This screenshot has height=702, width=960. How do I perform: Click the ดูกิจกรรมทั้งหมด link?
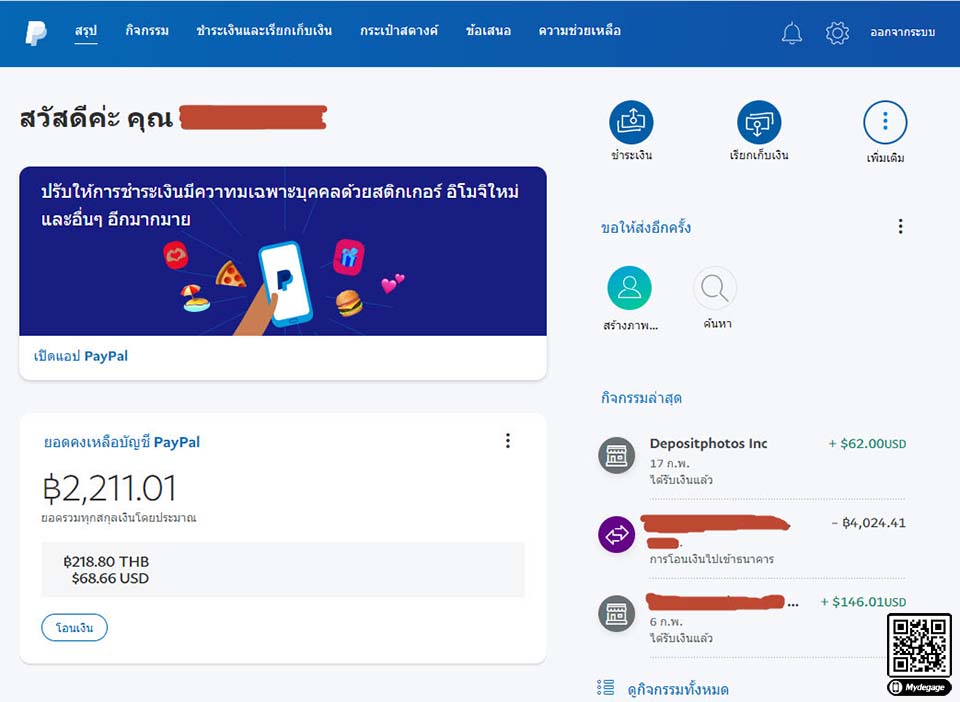click(678, 689)
